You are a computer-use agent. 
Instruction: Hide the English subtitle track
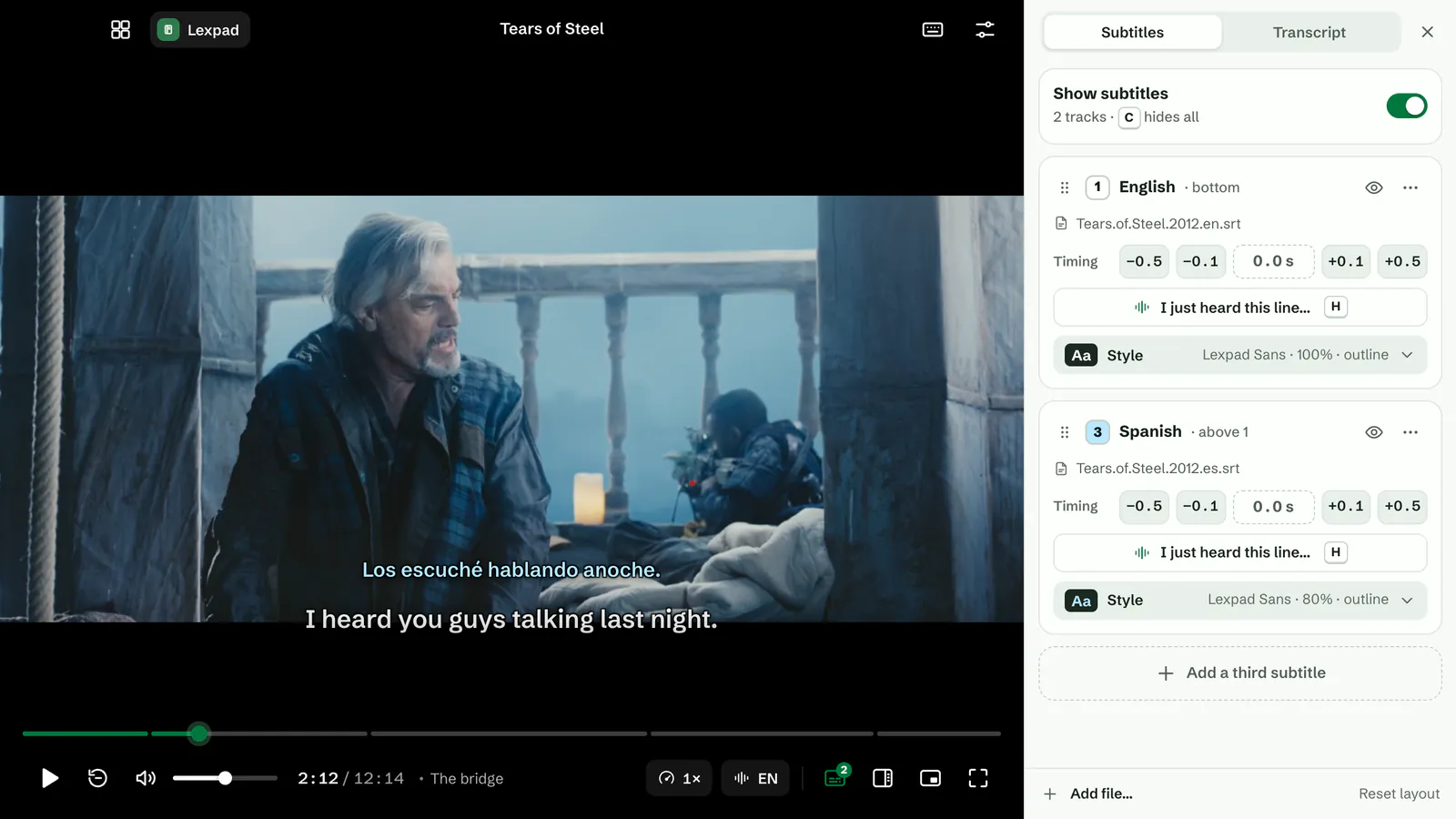click(x=1374, y=187)
